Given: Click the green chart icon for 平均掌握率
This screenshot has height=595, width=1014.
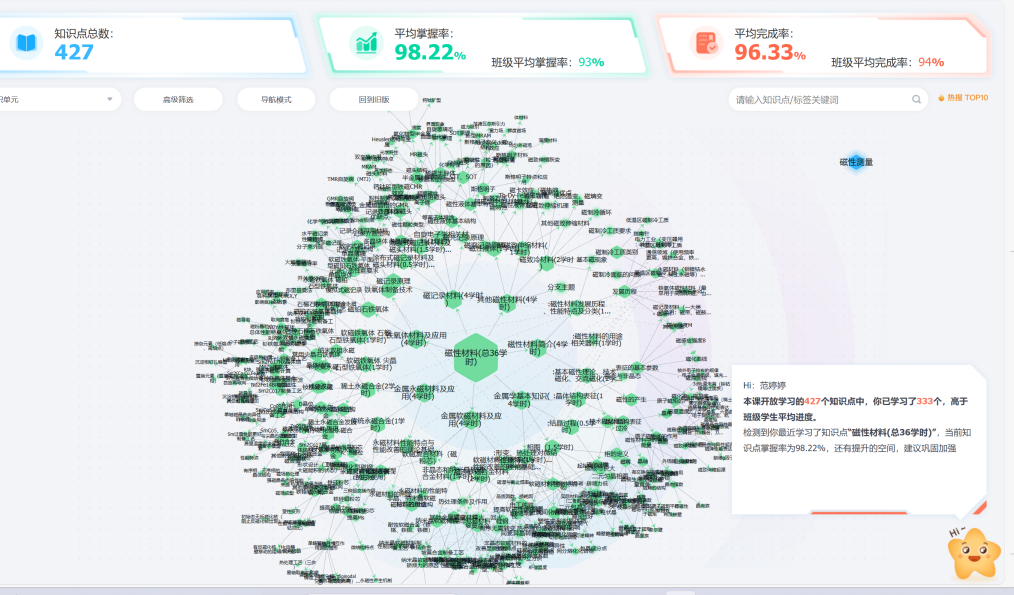Looking at the screenshot, I should (366, 43).
